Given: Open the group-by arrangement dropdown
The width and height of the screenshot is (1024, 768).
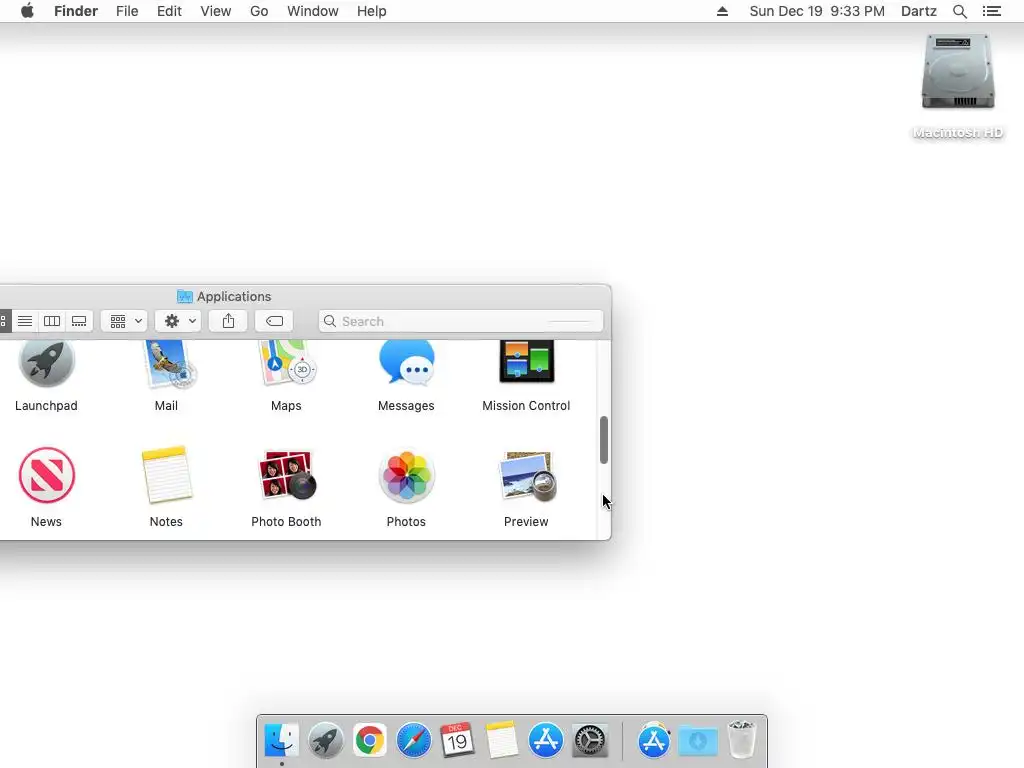Looking at the screenshot, I should (125, 321).
